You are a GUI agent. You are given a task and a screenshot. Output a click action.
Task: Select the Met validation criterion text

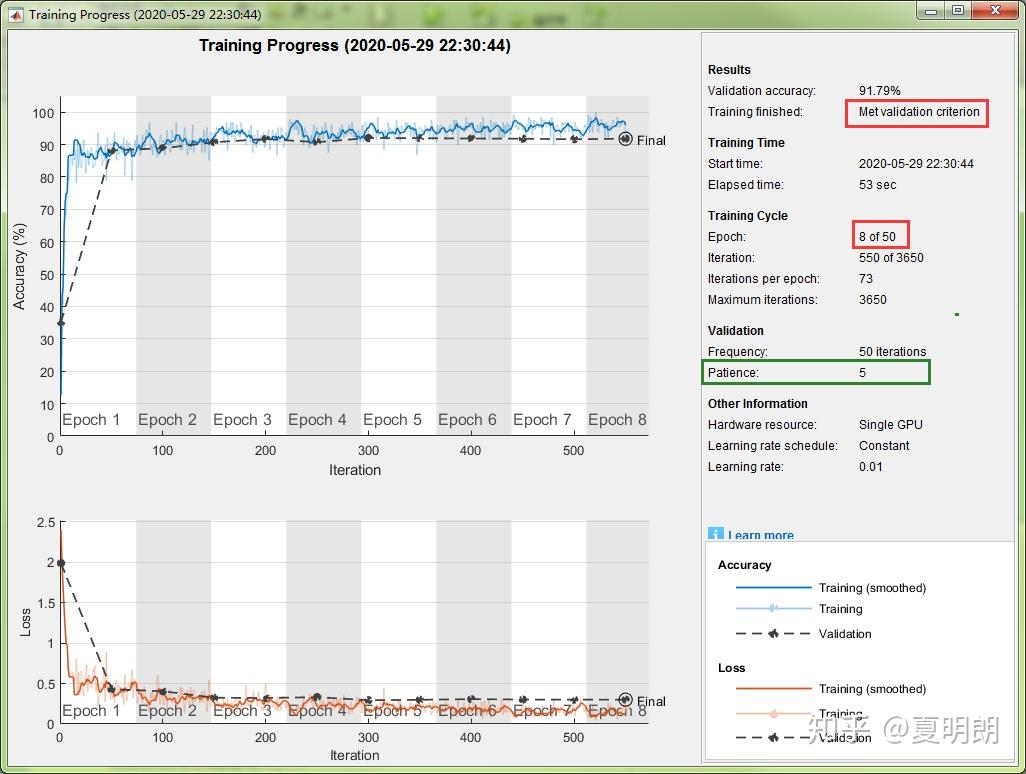coord(919,112)
